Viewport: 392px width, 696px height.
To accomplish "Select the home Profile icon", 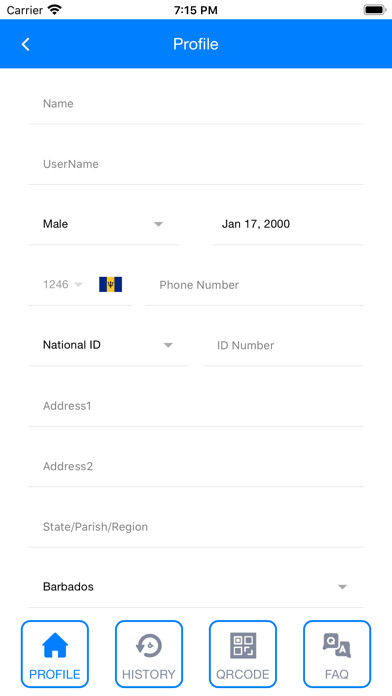I will point(55,645).
